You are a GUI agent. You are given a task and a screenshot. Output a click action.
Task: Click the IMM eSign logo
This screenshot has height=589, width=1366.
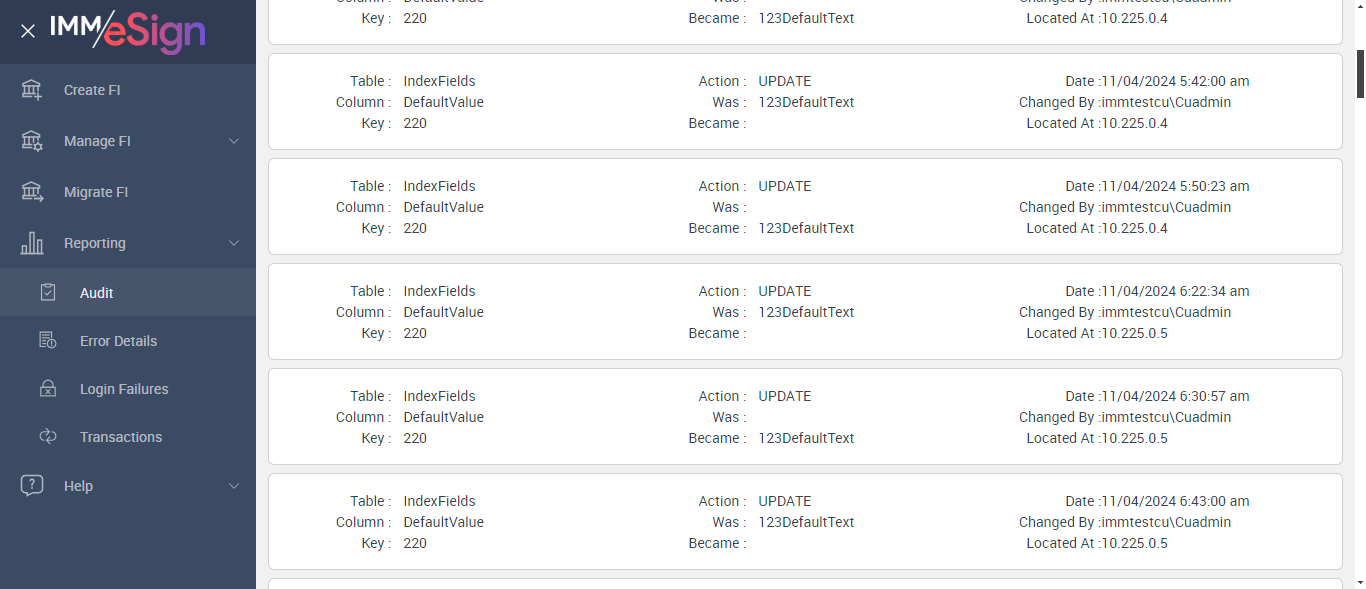click(127, 31)
